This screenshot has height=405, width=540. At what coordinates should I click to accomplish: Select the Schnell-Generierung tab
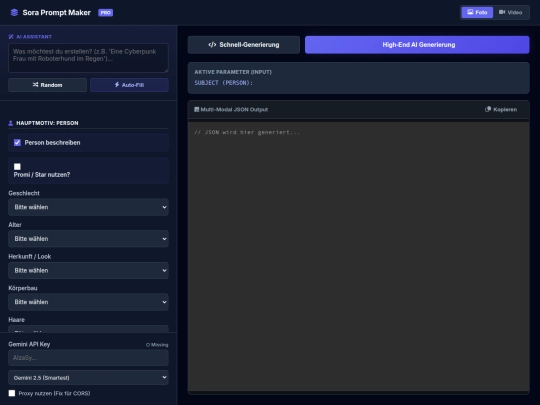[x=244, y=45]
